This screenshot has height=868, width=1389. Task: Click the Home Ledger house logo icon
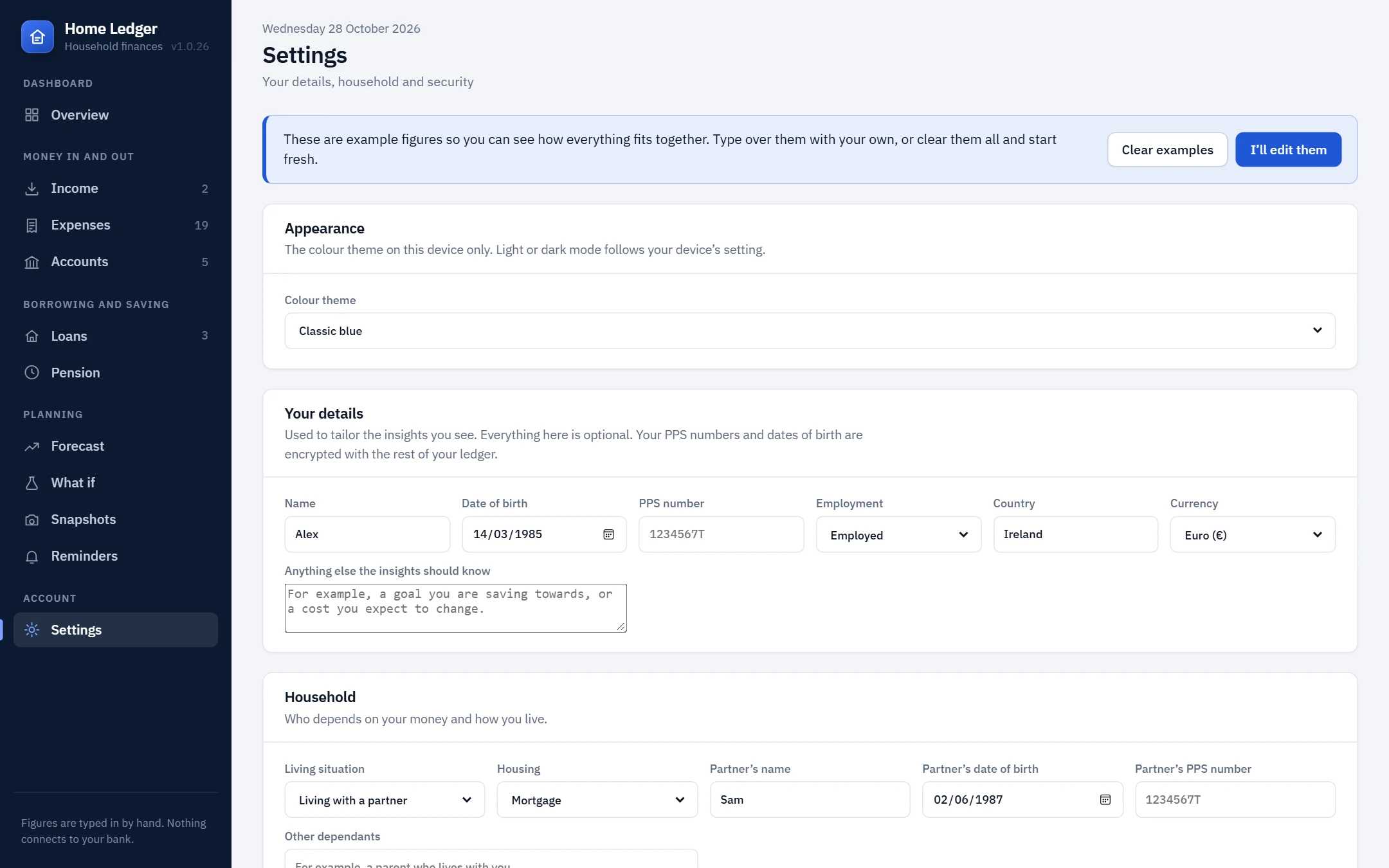pos(37,37)
